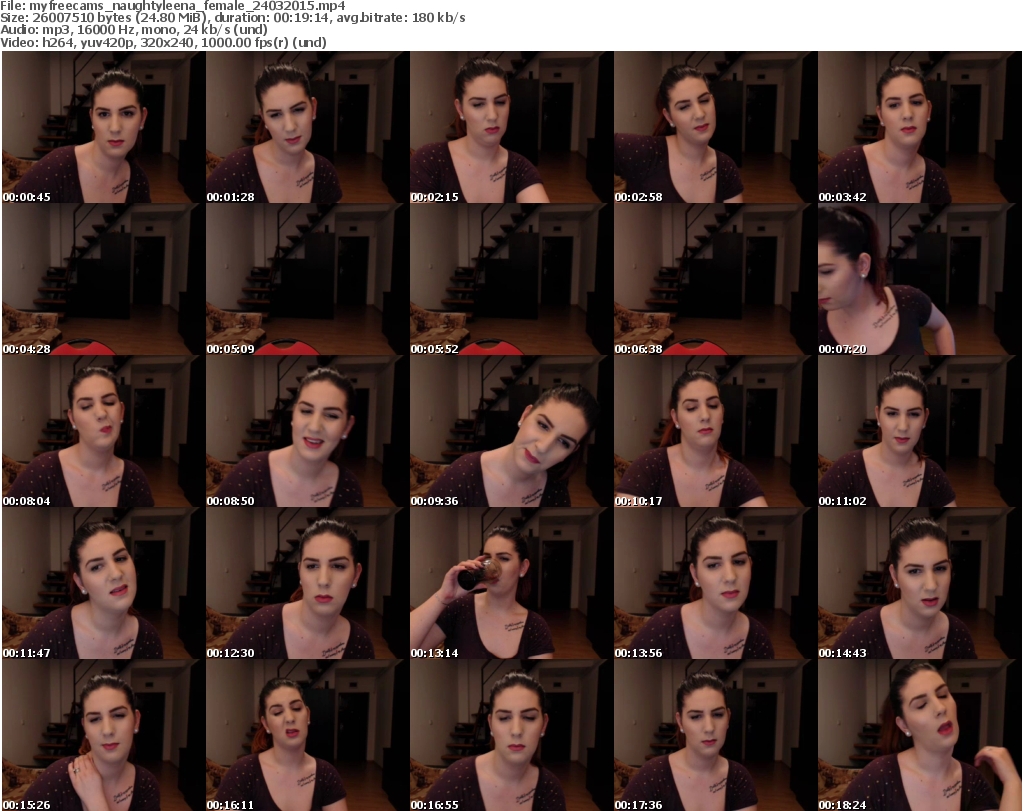Select the frame at 00:08:04
This screenshot has width=1024, height=811.
[x=104, y=432]
